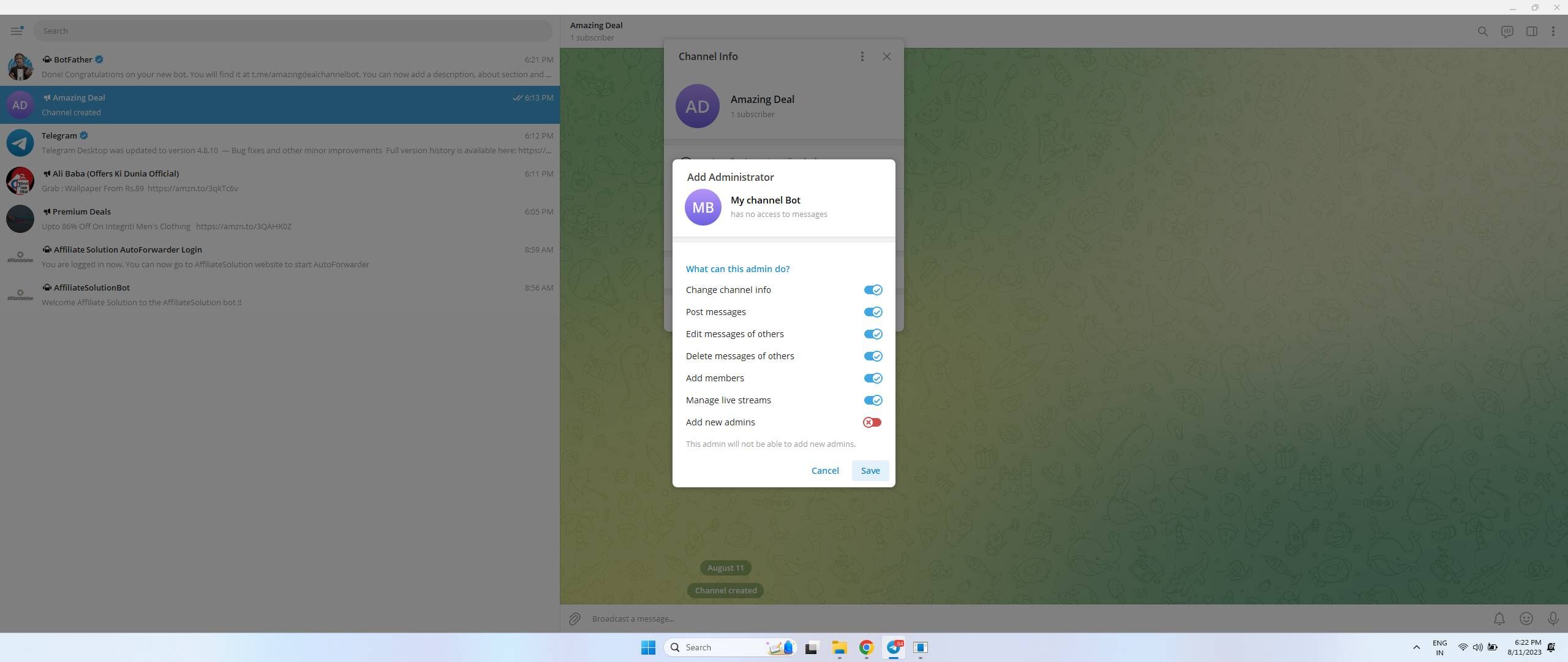Toggle the right sidebar panel icon
The width and height of the screenshot is (1568, 662).
[1531, 31]
